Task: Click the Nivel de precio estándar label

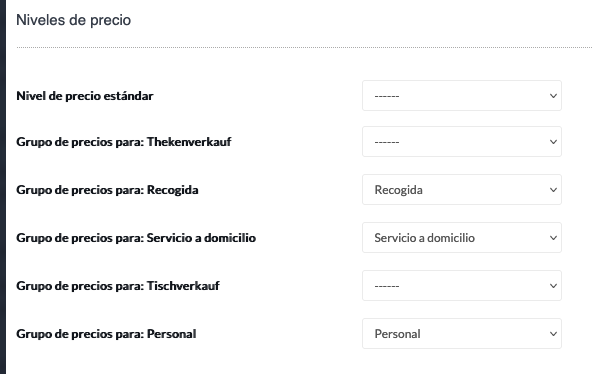Action: click(x=85, y=96)
